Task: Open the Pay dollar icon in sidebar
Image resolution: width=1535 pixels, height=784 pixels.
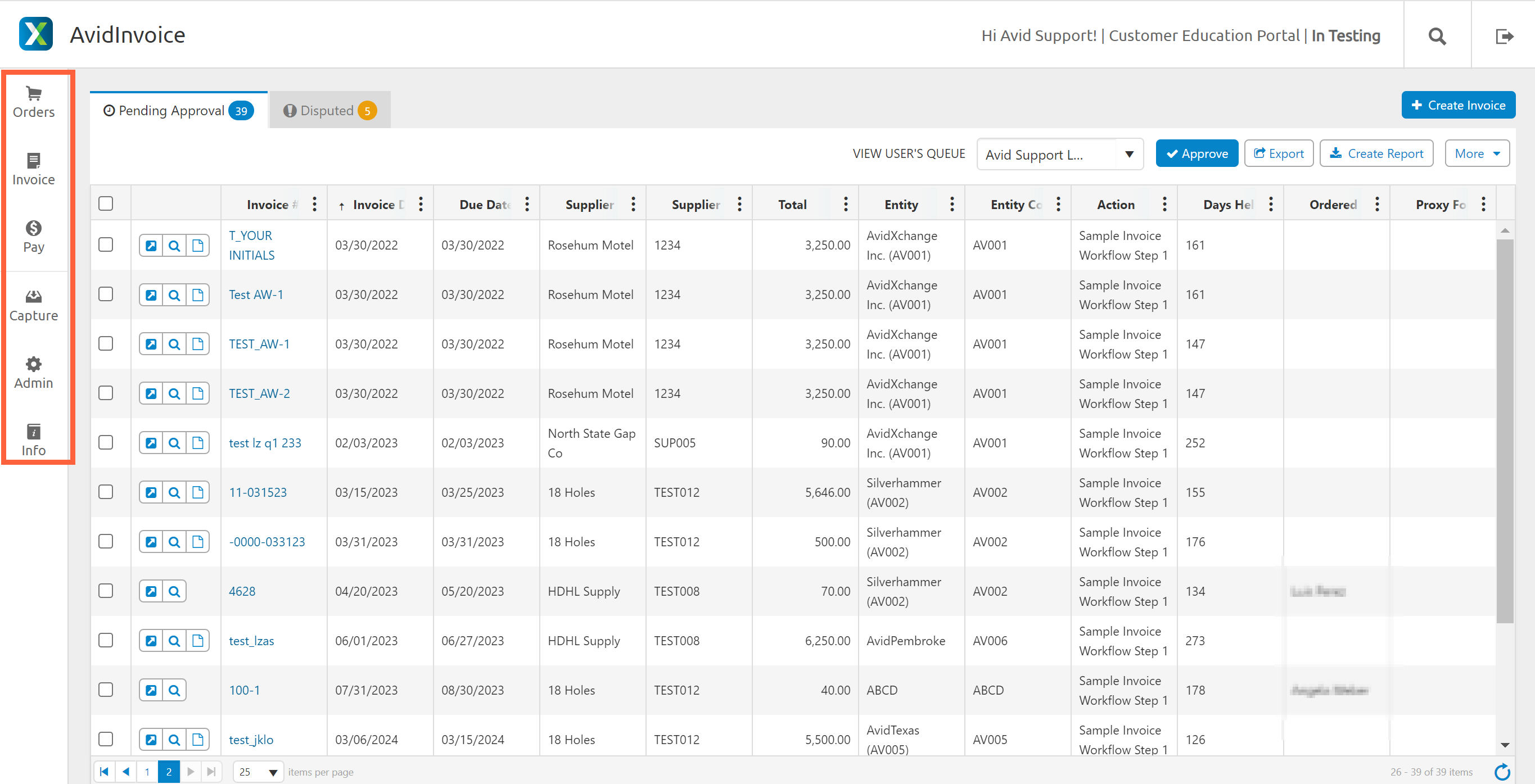Action: pos(33,228)
